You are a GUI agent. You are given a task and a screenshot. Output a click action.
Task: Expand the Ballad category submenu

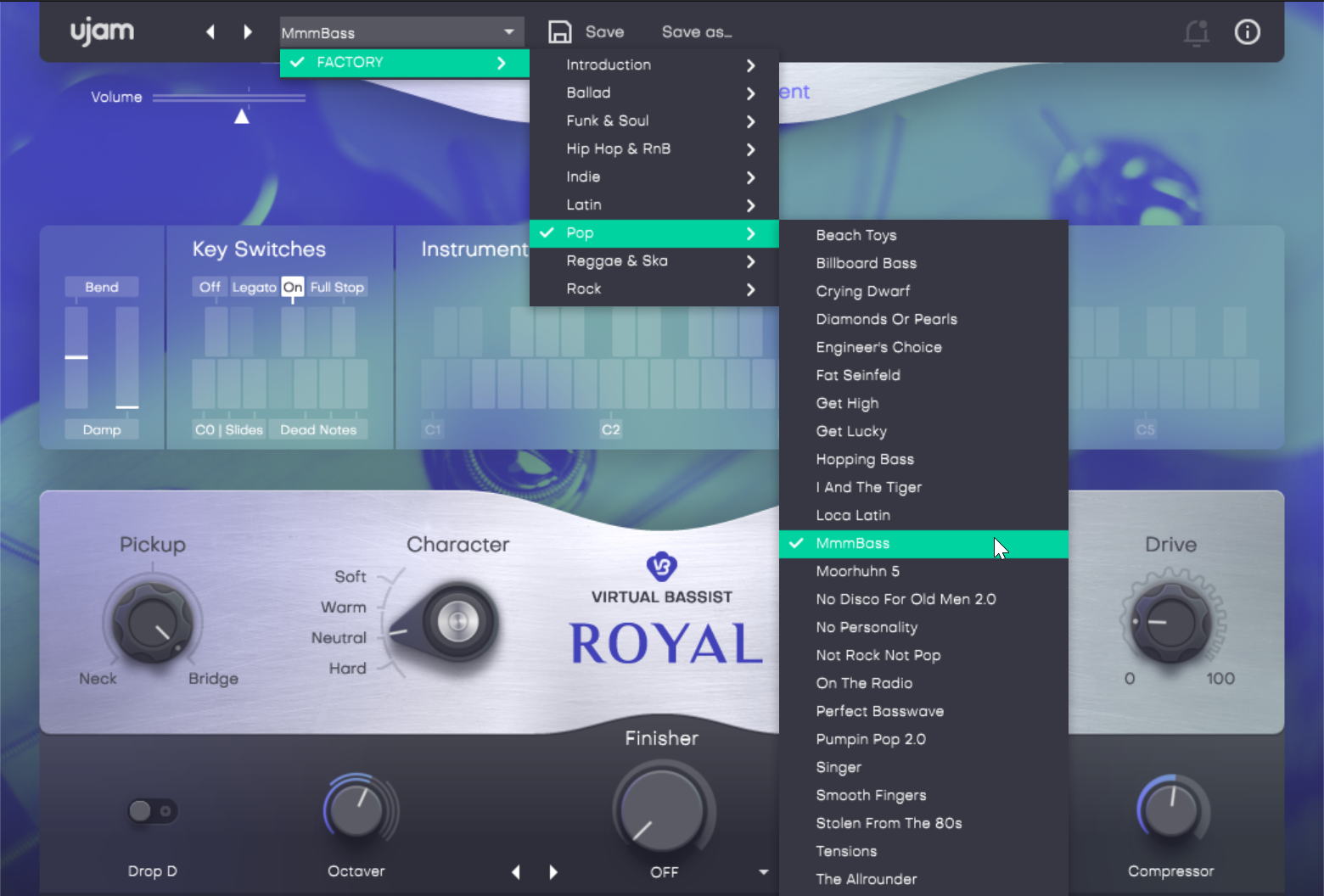[x=654, y=93]
